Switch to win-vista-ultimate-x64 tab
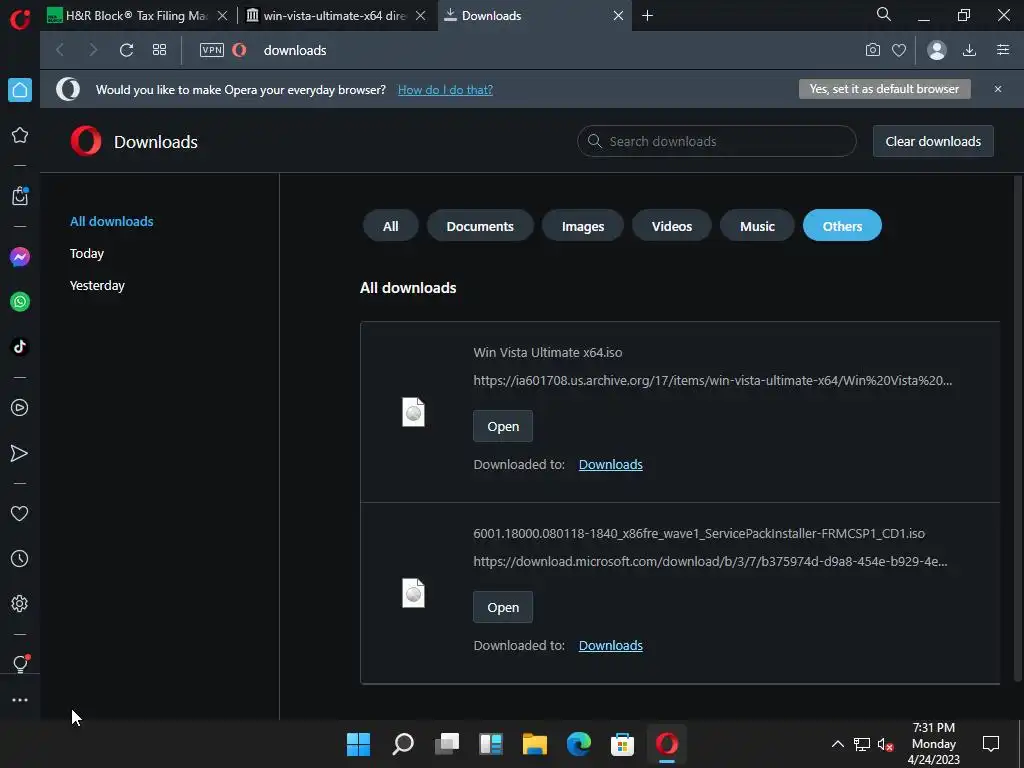The height and width of the screenshot is (768, 1024). (334, 16)
